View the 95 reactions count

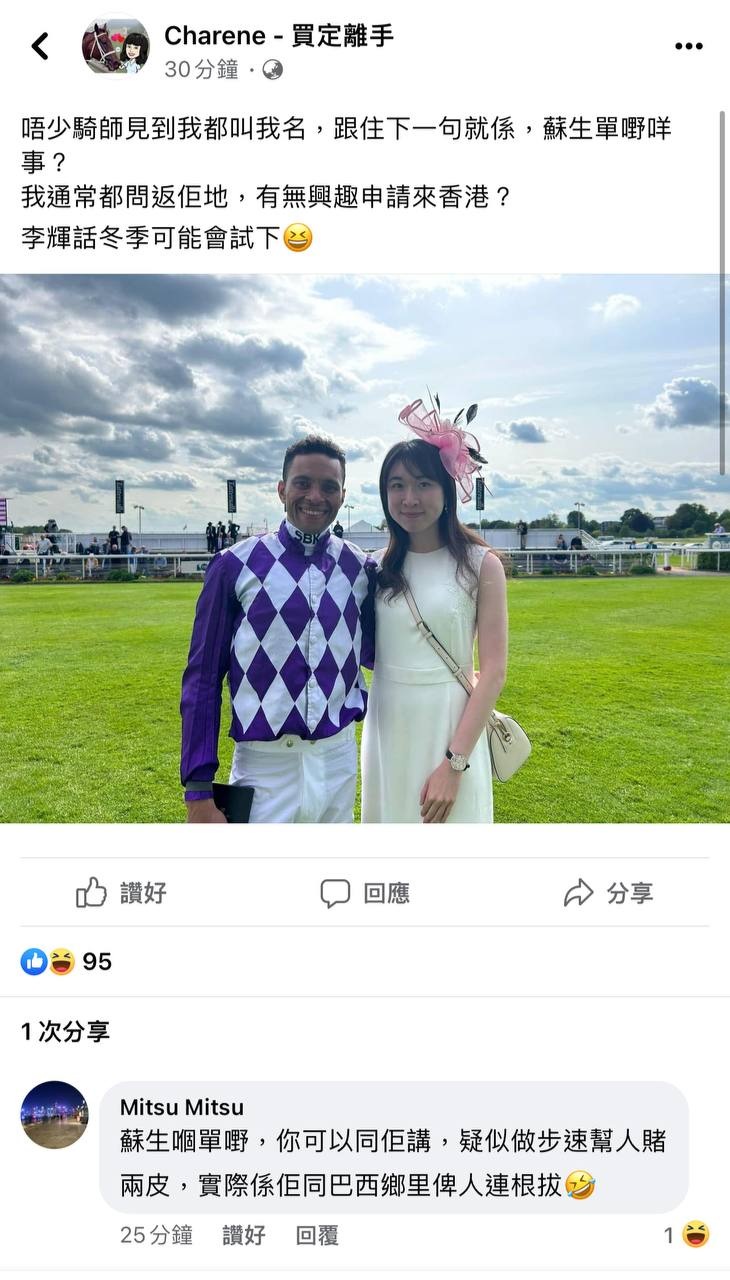click(97, 962)
